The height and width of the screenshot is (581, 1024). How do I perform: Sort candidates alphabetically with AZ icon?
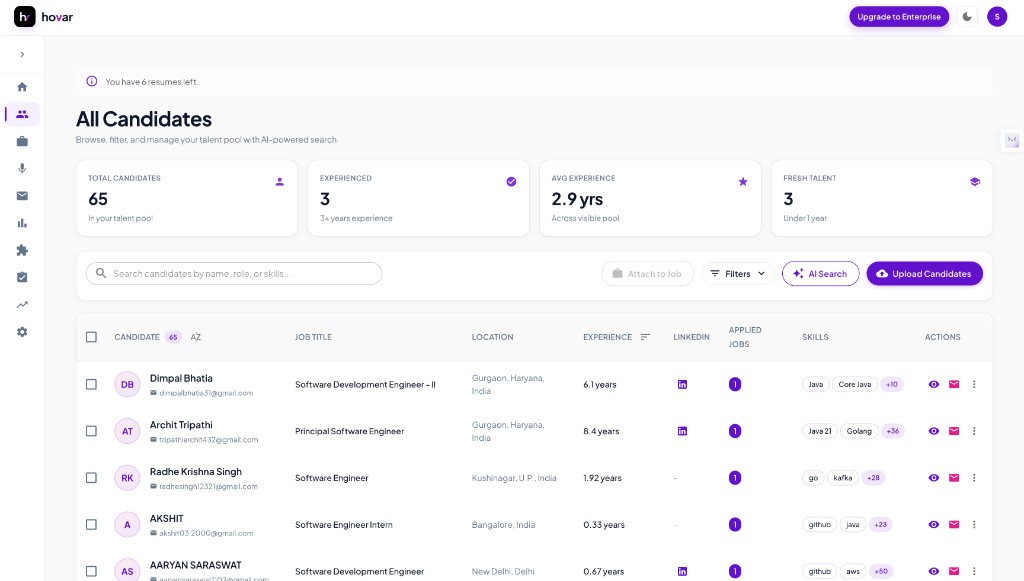(x=196, y=337)
